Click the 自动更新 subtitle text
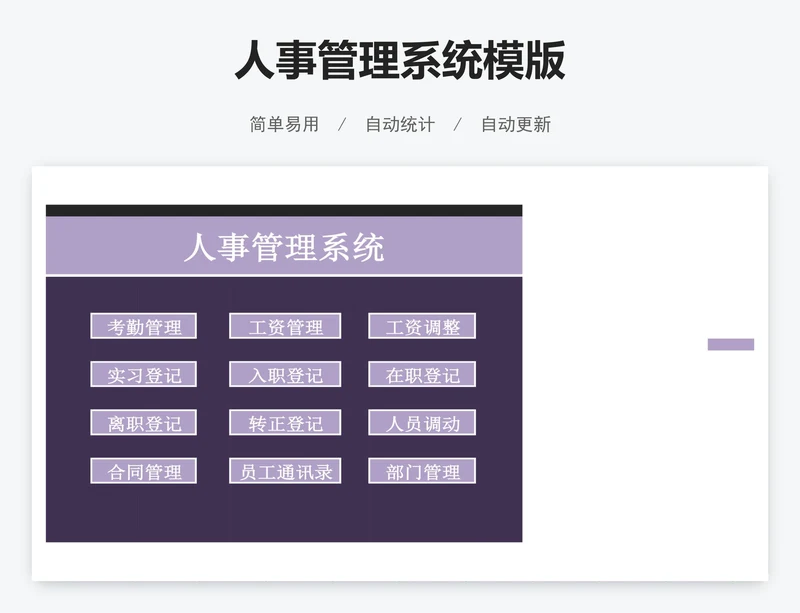Viewport: 800px width, 613px height. pos(516,124)
